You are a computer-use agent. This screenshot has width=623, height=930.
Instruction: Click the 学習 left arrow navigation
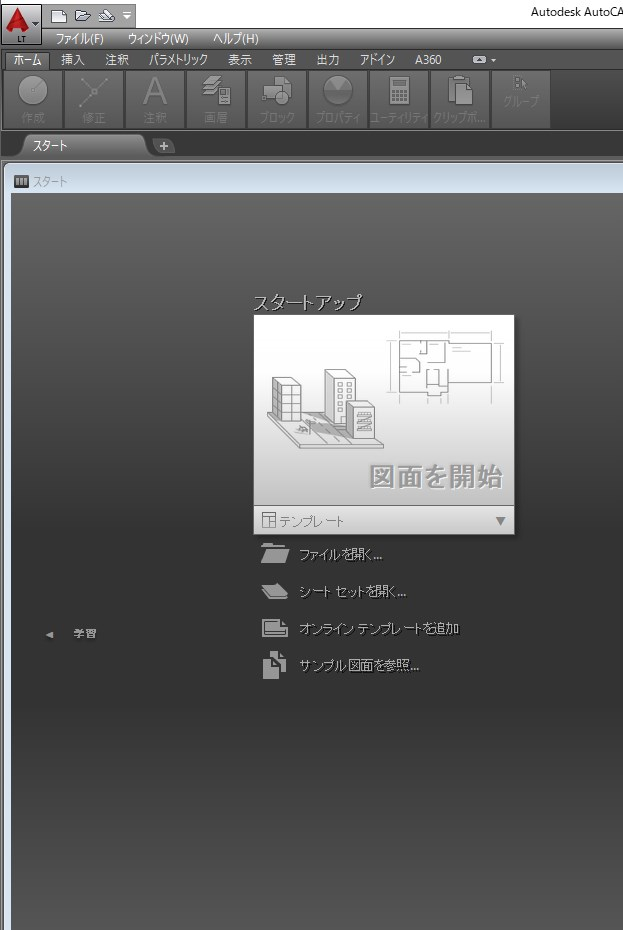click(x=51, y=634)
